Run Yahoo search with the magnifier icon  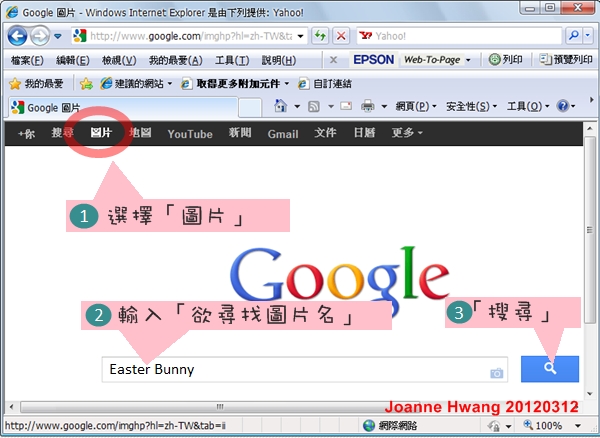click(574, 36)
